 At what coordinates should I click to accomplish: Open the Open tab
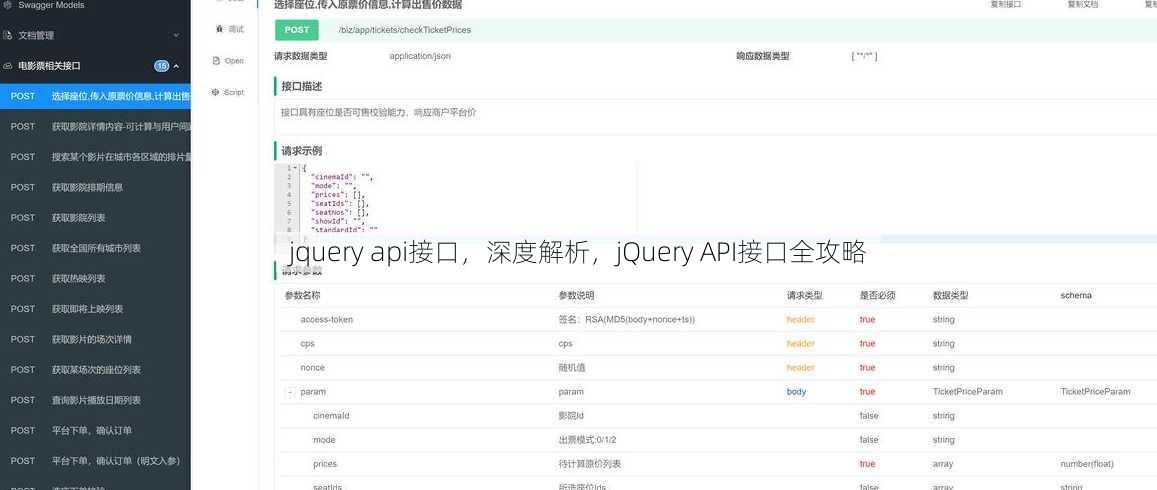228,61
